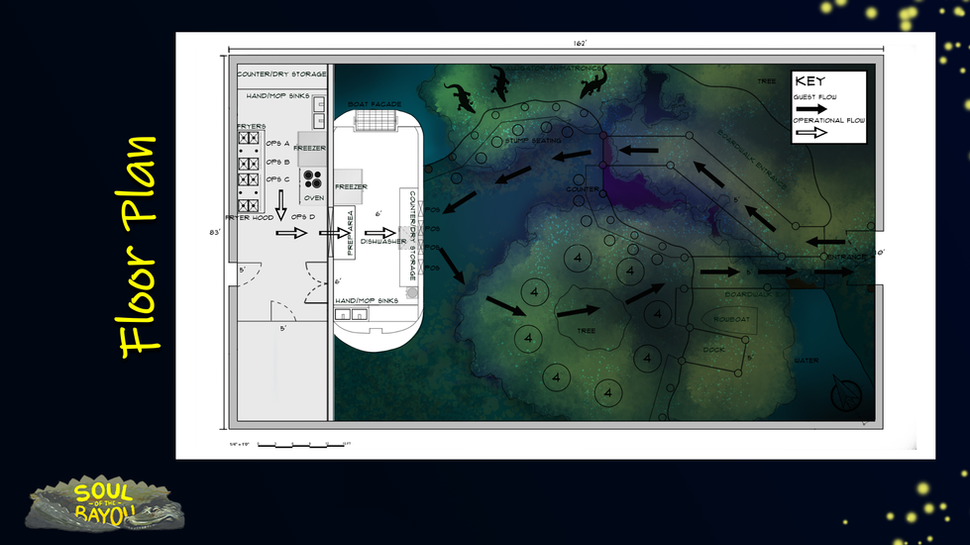Click the vertical COUNTER/DRY STORAGE label in the boat

pyautogui.click(x=413, y=236)
